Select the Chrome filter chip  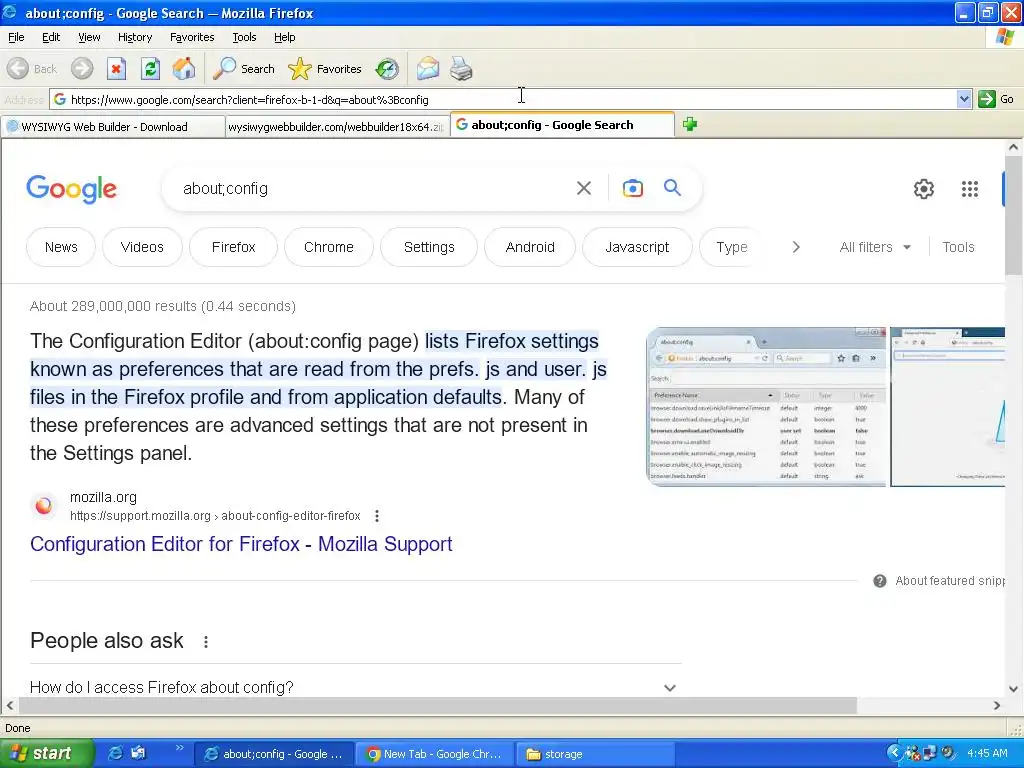click(328, 247)
